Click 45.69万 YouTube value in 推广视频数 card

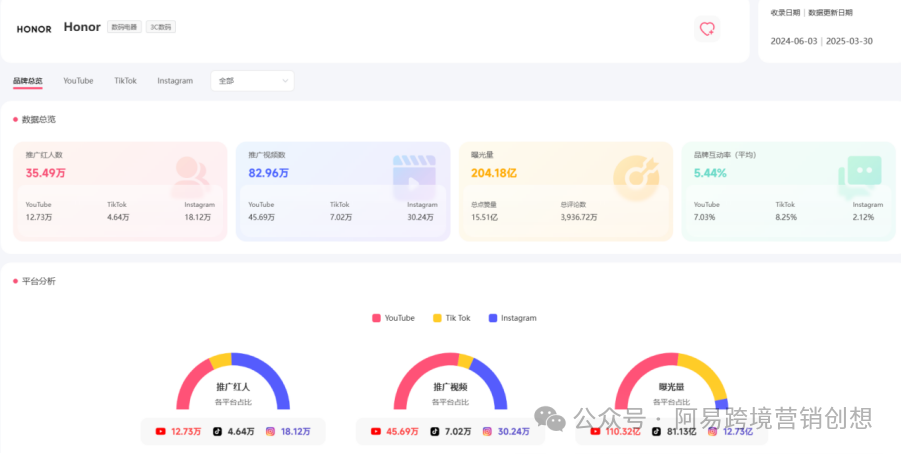(x=262, y=218)
